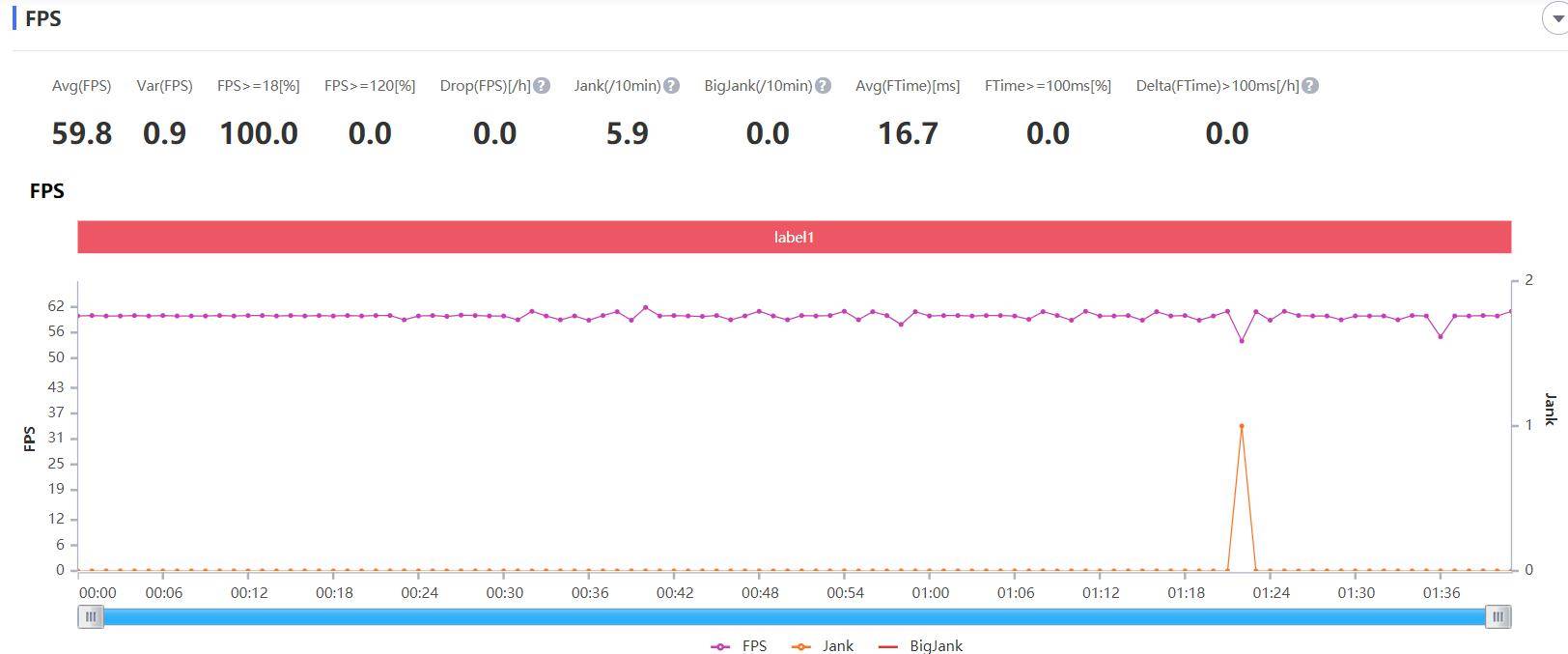Open help icon beside Jank(/10min)
The height and width of the screenshot is (654, 1568).
pos(671,86)
